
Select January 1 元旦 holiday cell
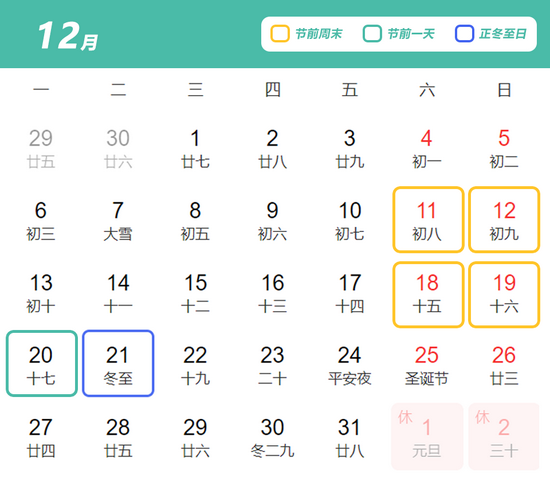coord(427,436)
